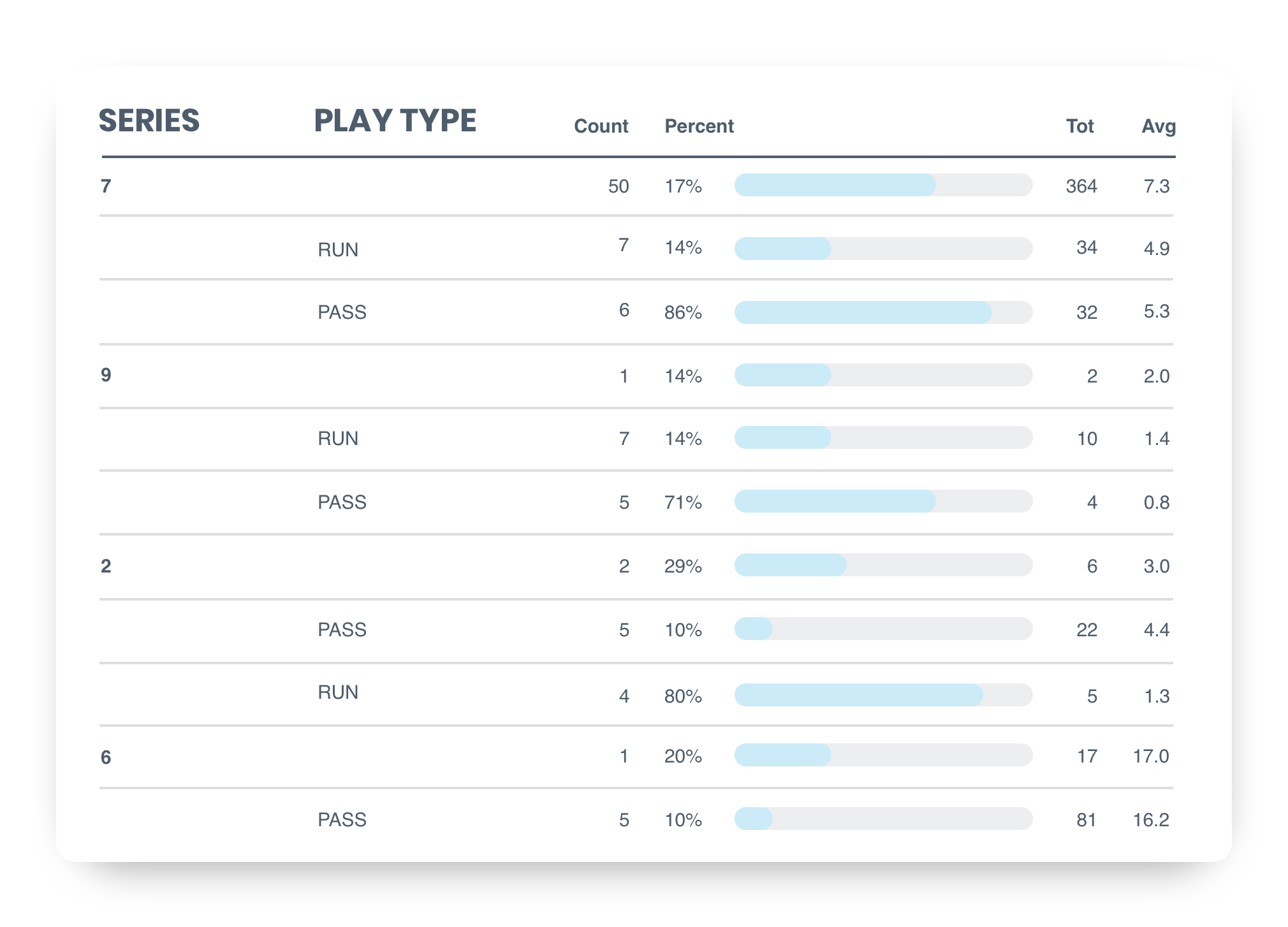Select series 9 row label
The width and height of the screenshot is (1288, 927).
coord(106,375)
